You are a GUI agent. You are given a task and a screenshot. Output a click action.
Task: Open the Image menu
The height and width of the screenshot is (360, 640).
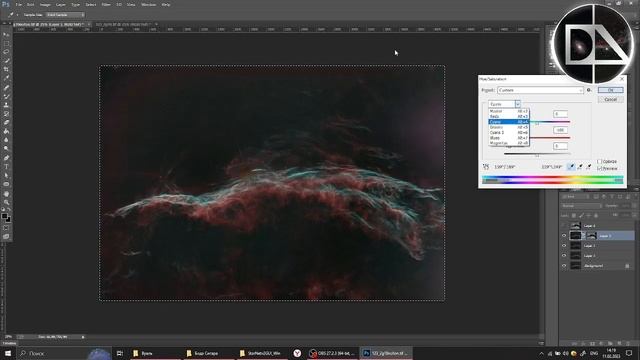[45, 4]
